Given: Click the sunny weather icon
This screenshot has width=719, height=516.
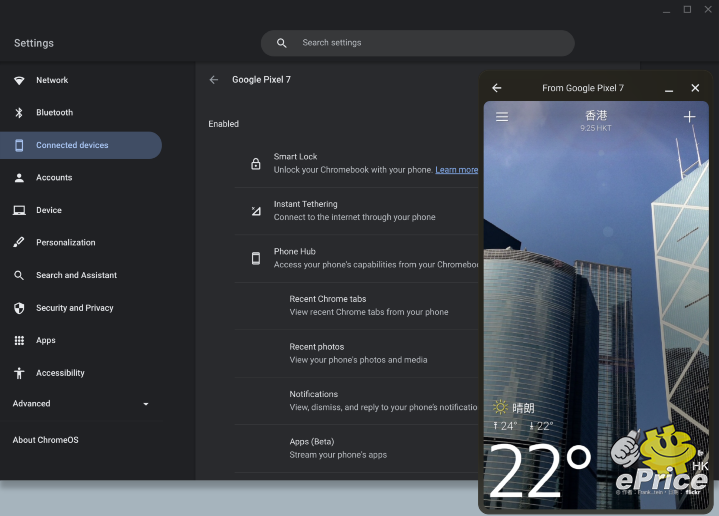Looking at the screenshot, I should [500, 407].
